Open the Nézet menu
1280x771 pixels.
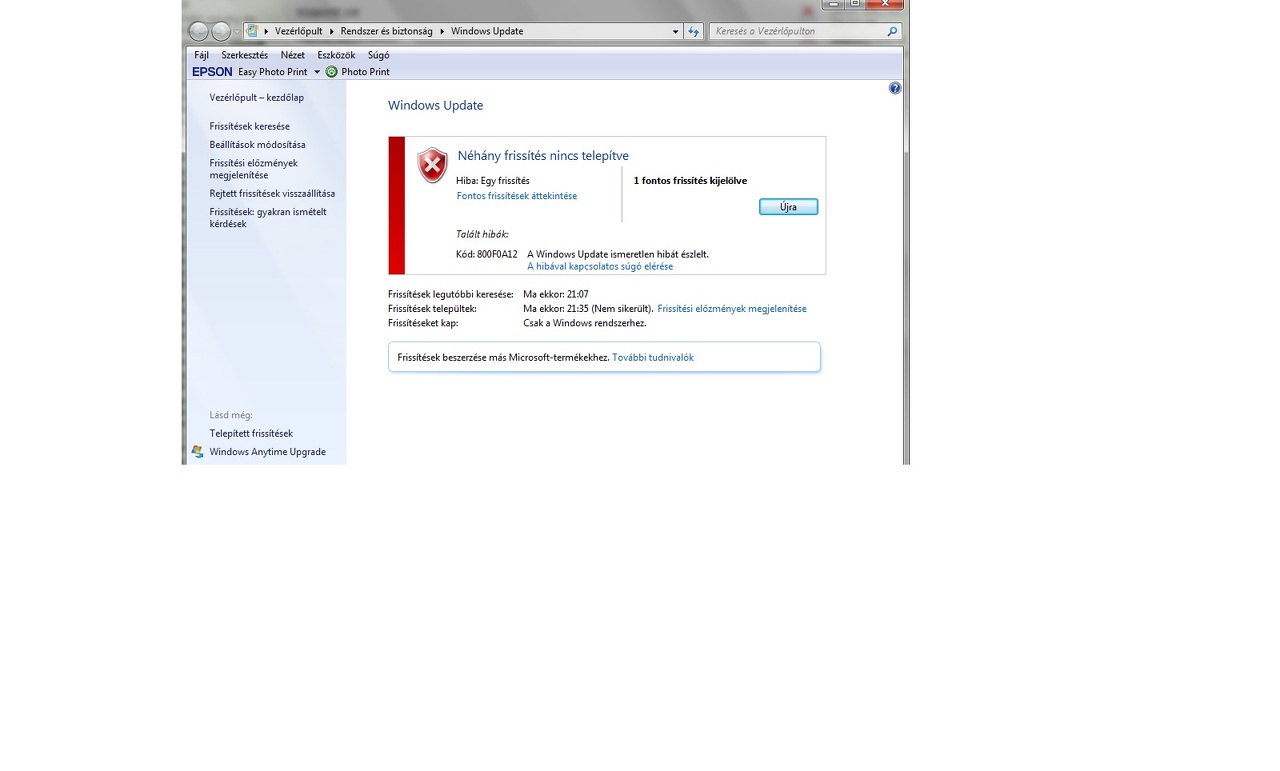(x=293, y=55)
